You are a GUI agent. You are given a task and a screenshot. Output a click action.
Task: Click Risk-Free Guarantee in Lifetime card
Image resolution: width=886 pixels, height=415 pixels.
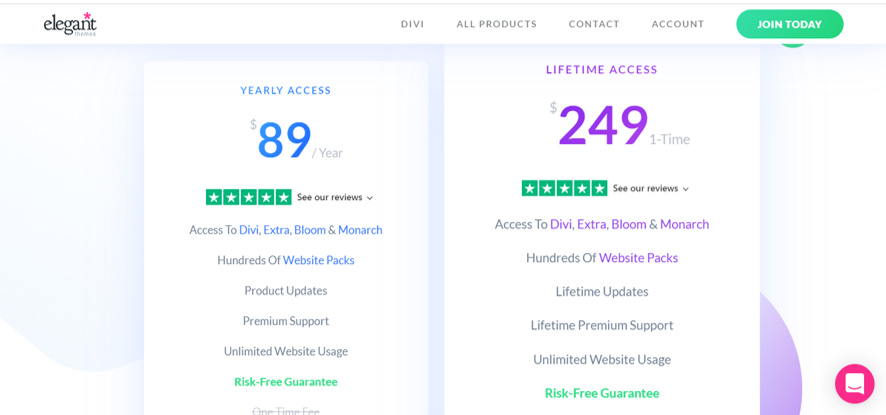(602, 393)
